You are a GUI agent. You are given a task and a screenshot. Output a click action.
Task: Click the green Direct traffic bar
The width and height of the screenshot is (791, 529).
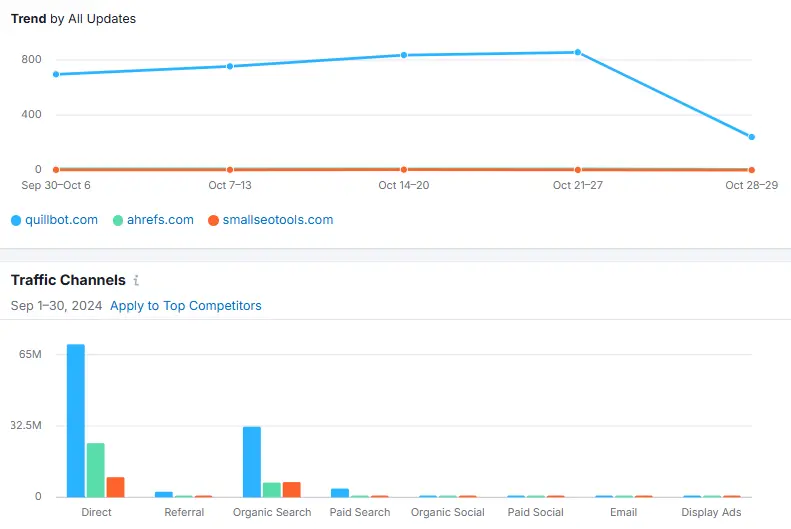[x=96, y=470]
